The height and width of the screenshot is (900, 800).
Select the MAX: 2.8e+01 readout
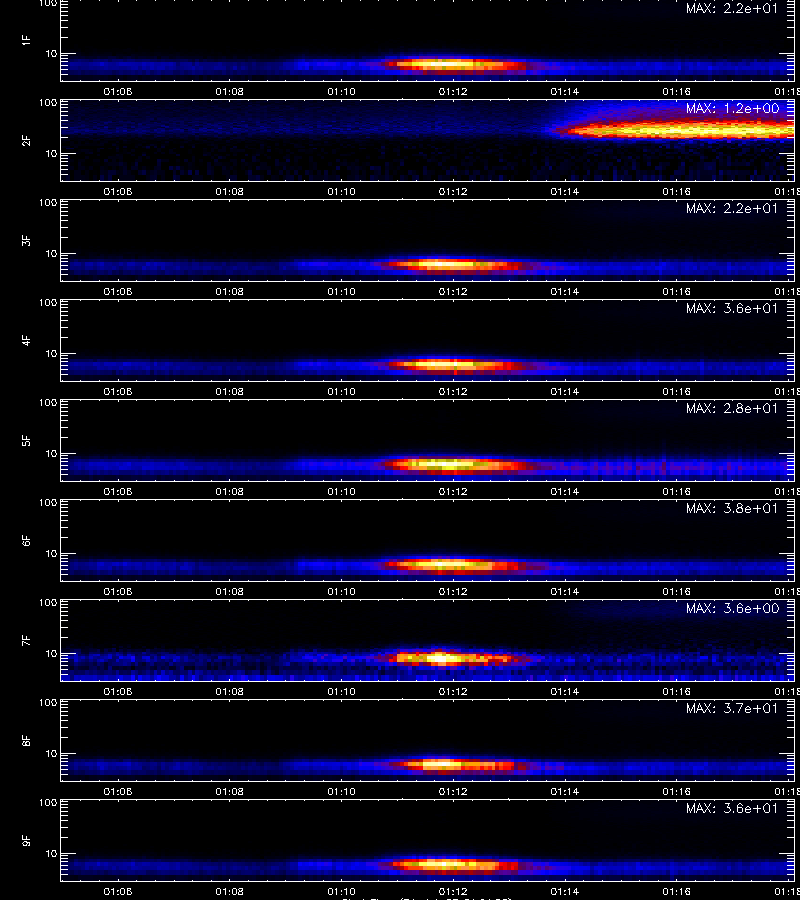732,408
